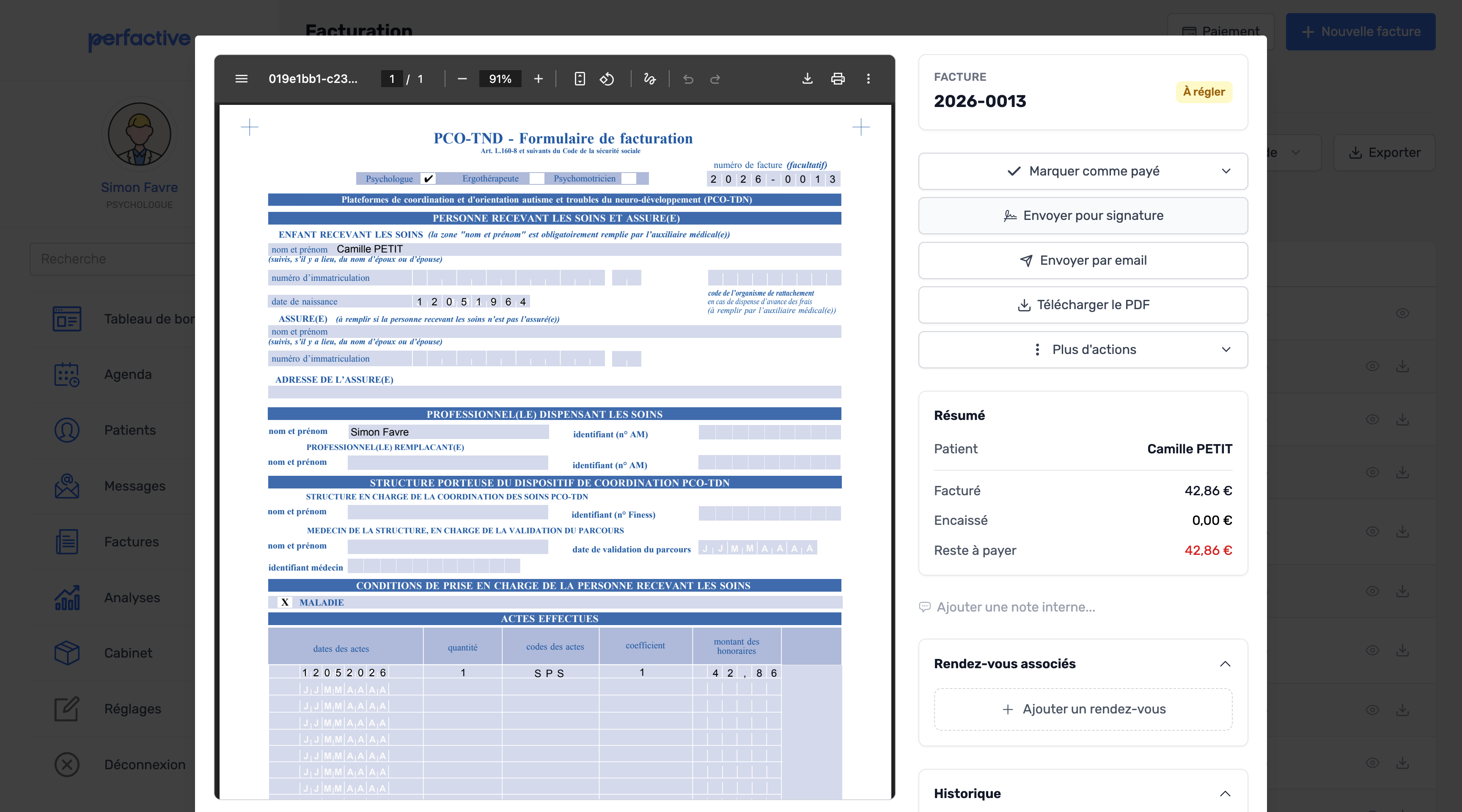
Task: Select the draw annotation tool
Action: coord(649,79)
